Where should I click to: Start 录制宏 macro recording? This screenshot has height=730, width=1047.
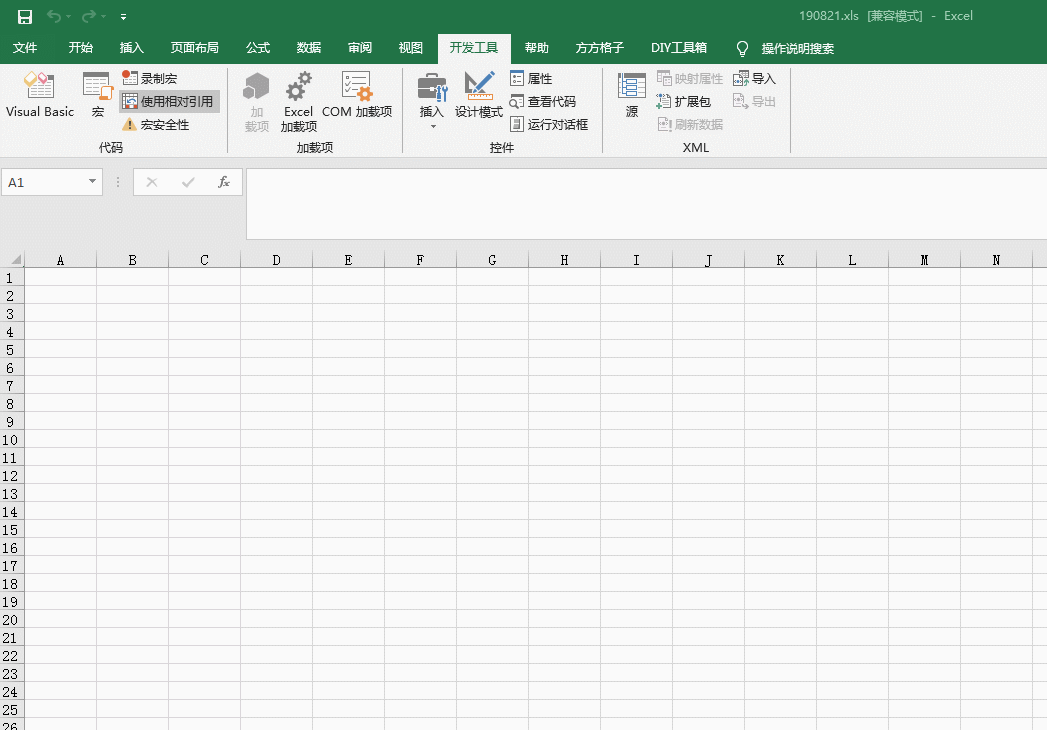click(150, 78)
